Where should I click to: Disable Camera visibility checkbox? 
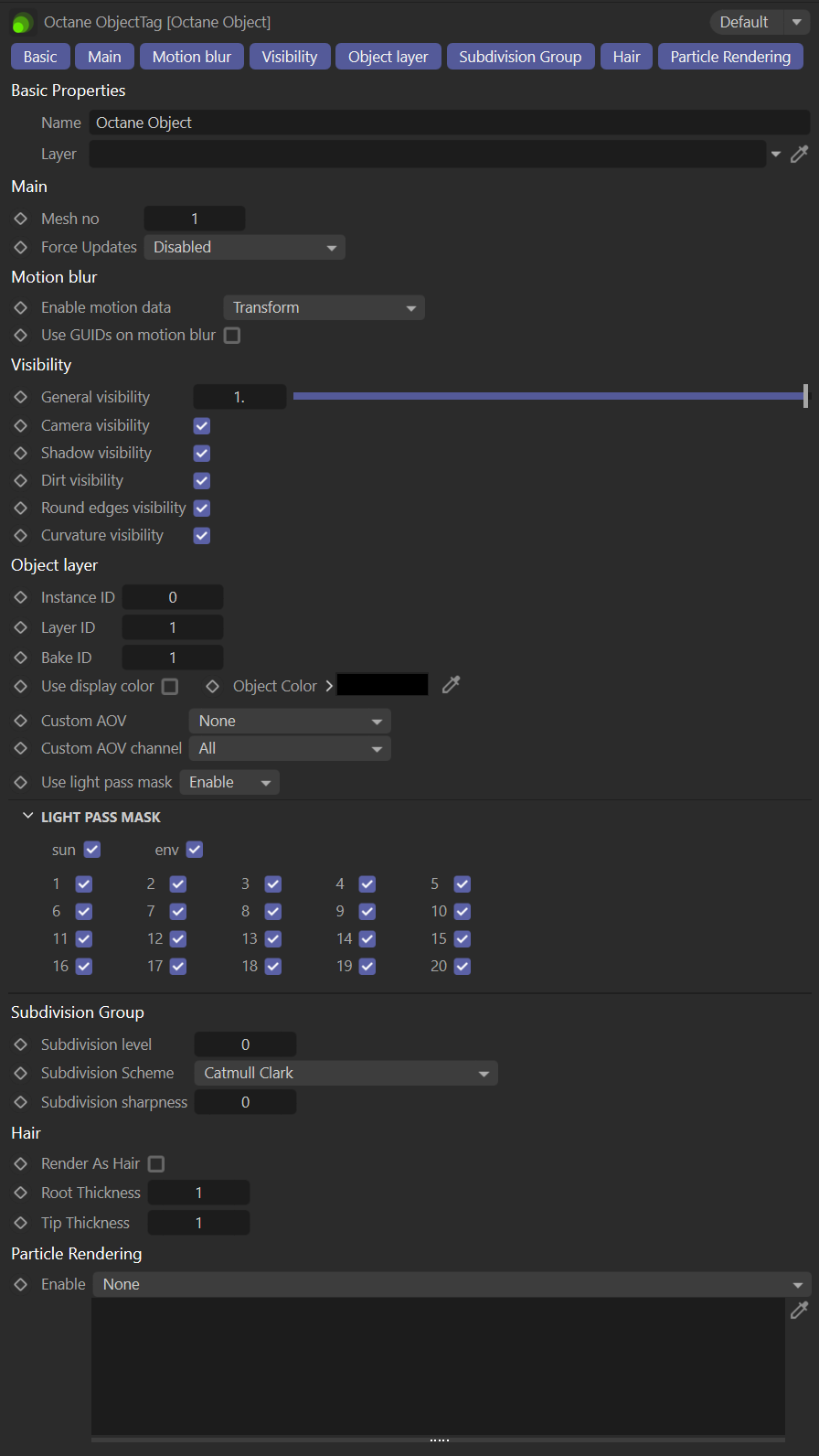[x=202, y=425]
